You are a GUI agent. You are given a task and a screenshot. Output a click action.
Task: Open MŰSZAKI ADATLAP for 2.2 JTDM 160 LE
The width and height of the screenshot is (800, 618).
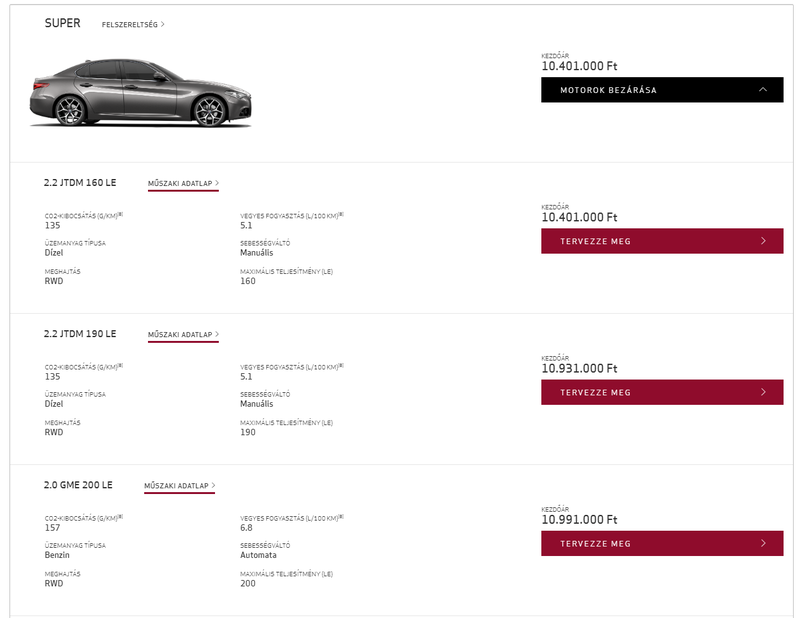(183, 183)
